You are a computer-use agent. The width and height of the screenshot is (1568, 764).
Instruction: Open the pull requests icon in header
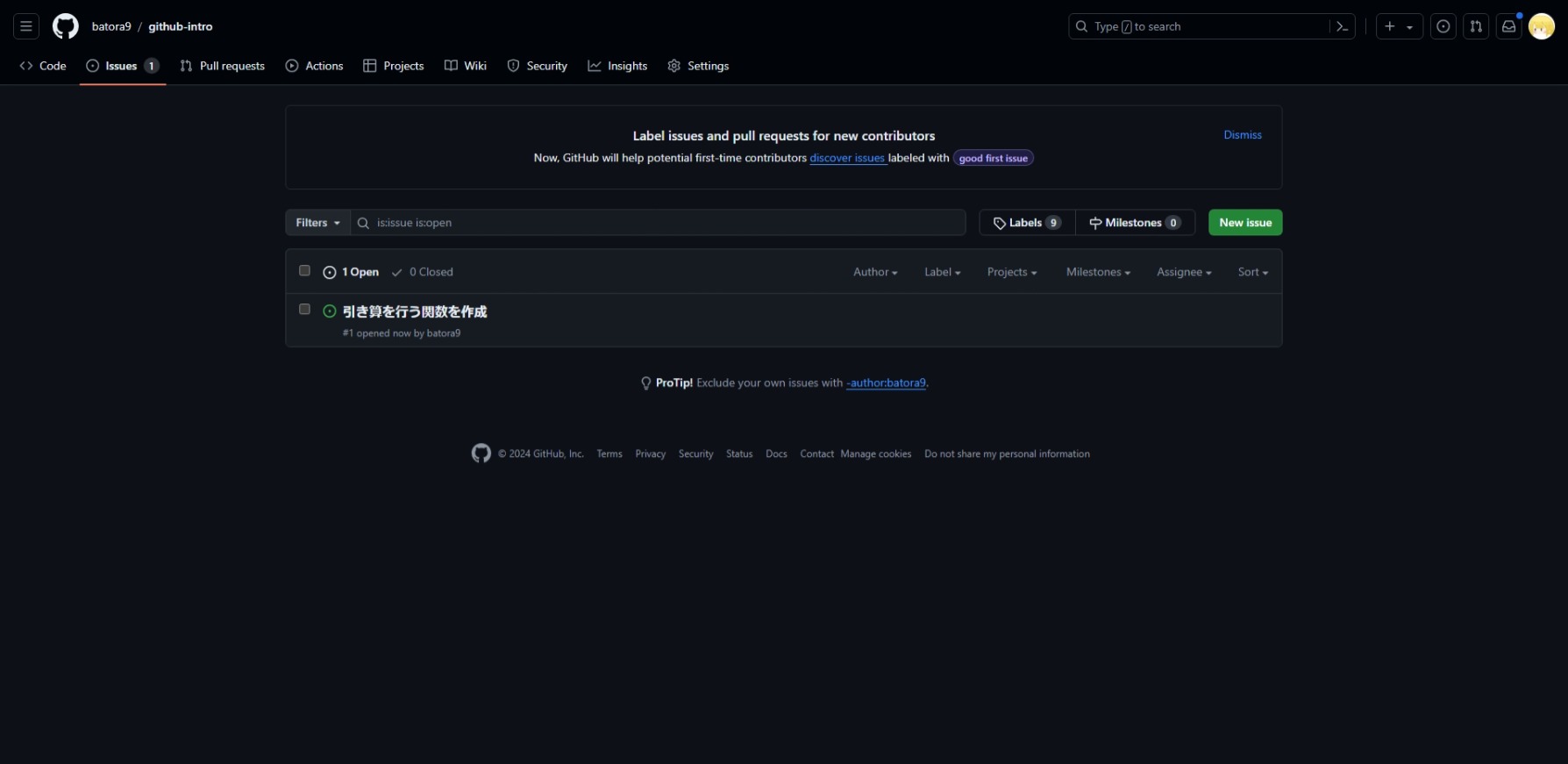1476,26
